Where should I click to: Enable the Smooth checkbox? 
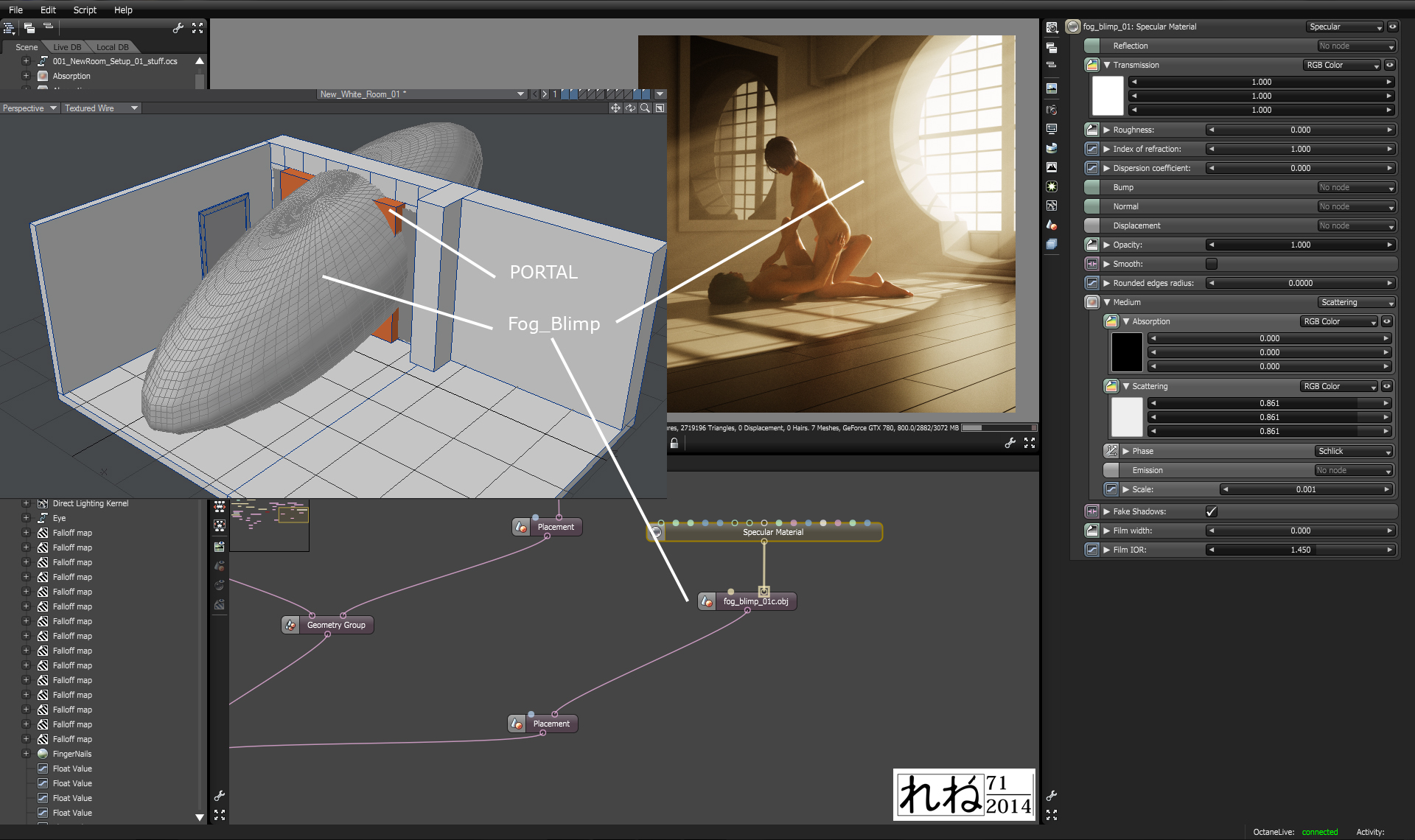pos(1211,264)
